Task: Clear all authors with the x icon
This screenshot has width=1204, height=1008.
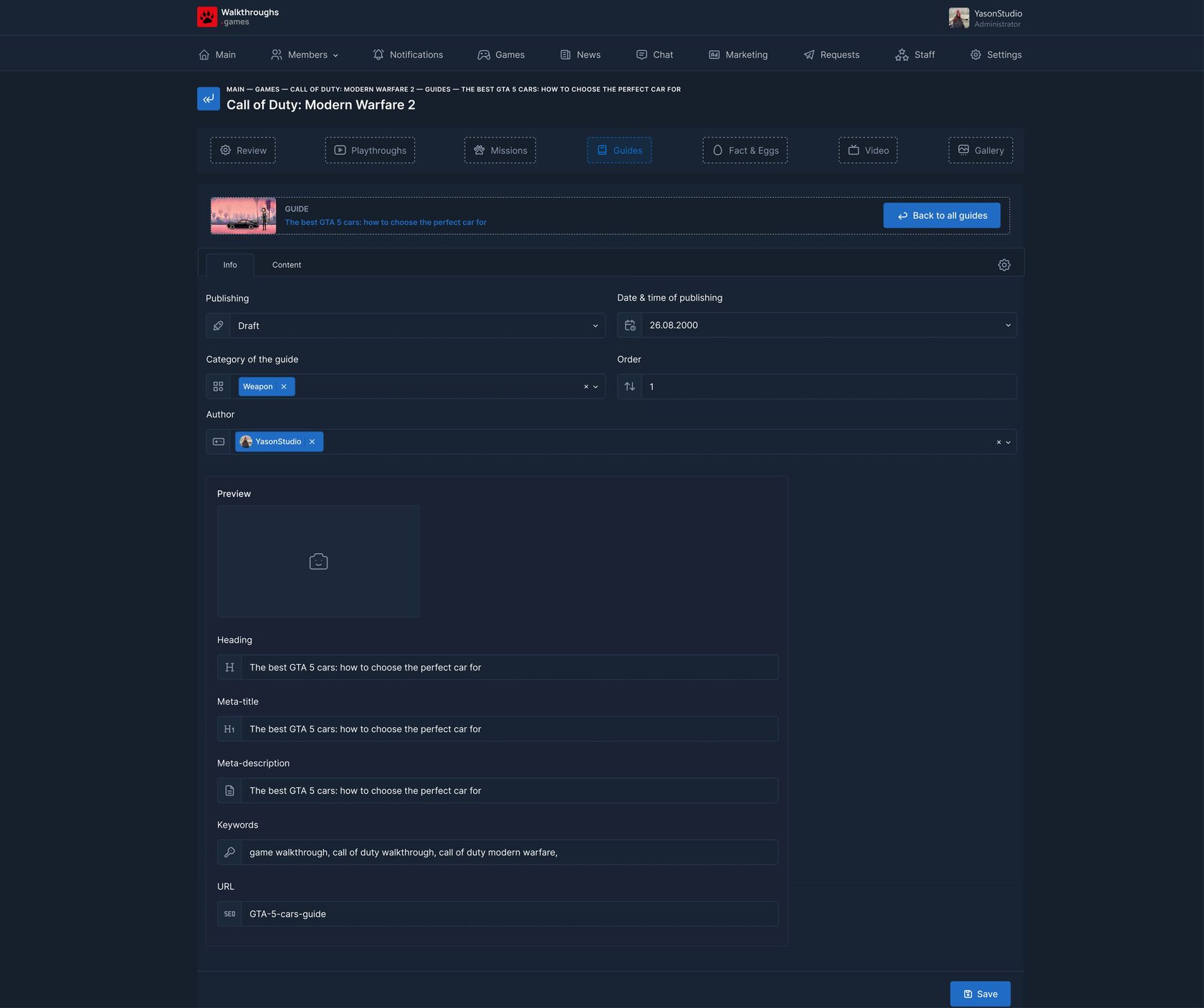Action: coord(998,442)
